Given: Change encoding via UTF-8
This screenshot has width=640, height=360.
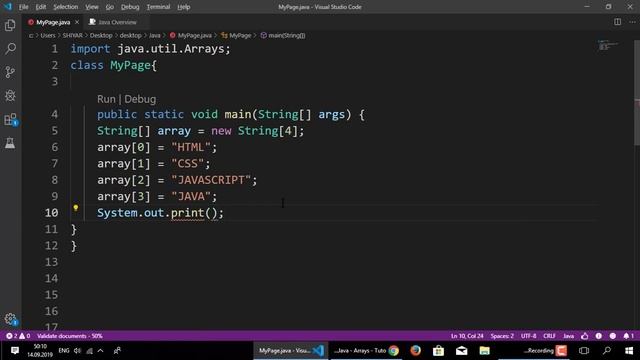Looking at the screenshot, I should [529, 336].
